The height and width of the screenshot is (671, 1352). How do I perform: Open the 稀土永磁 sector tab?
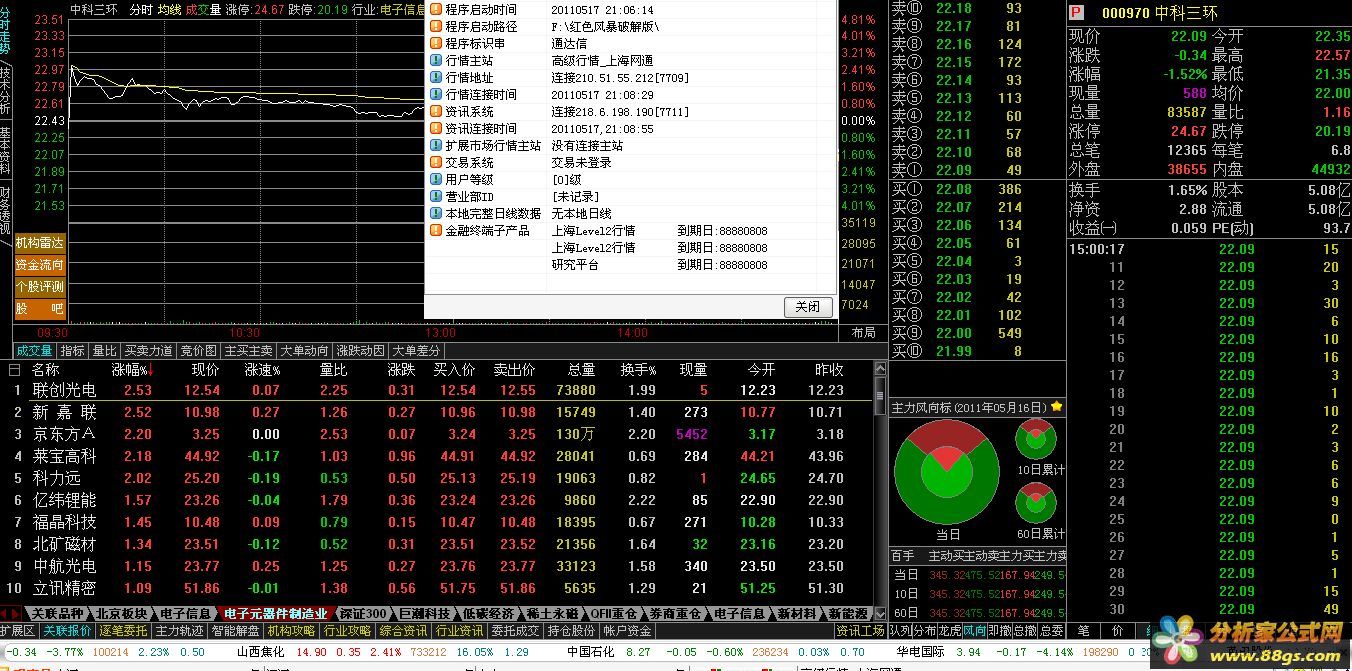(x=551, y=613)
